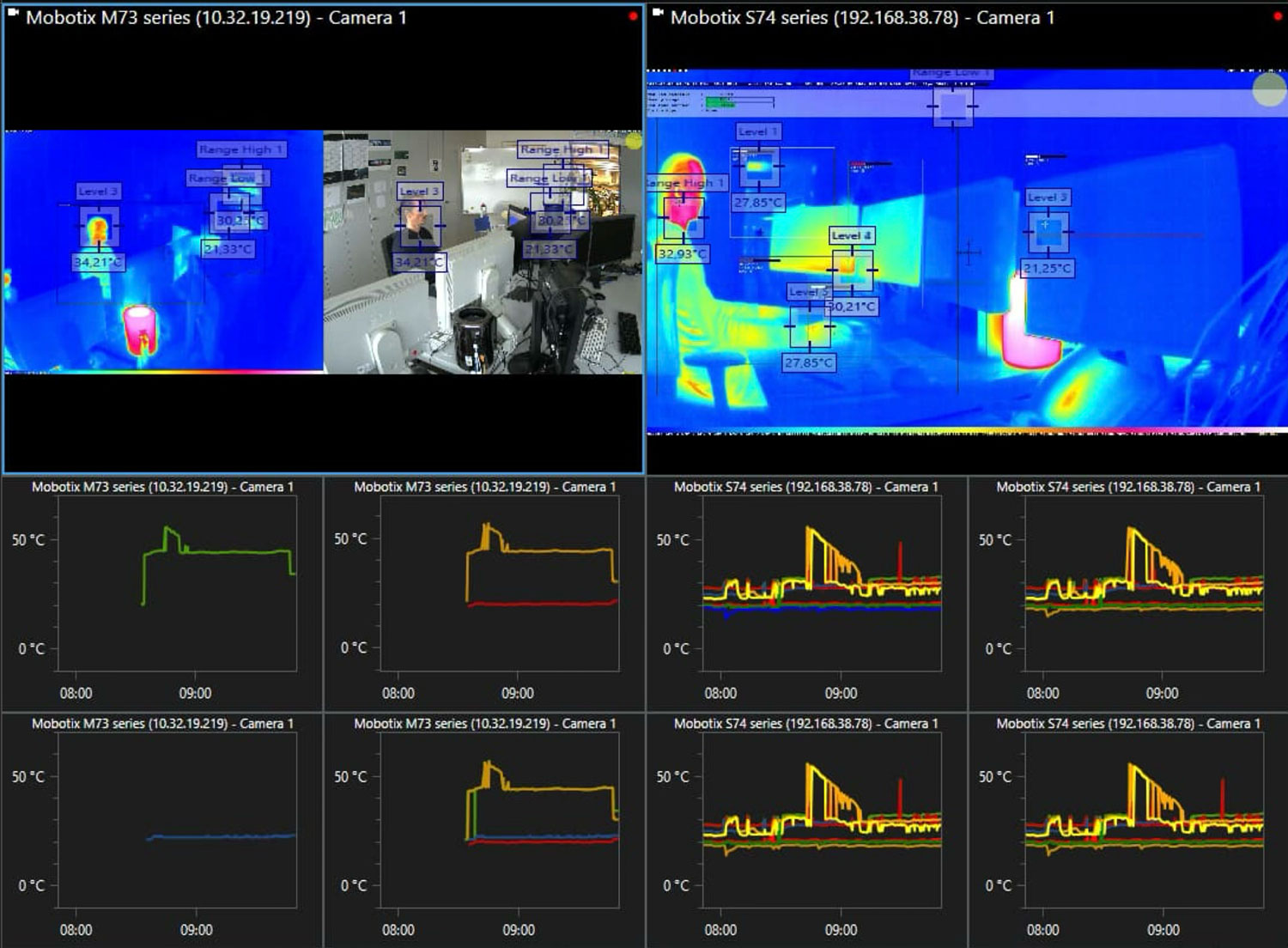Click the black crosshair in S74 thermal image
Viewport: 1288px width, 948px height.
click(x=969, y=252)
